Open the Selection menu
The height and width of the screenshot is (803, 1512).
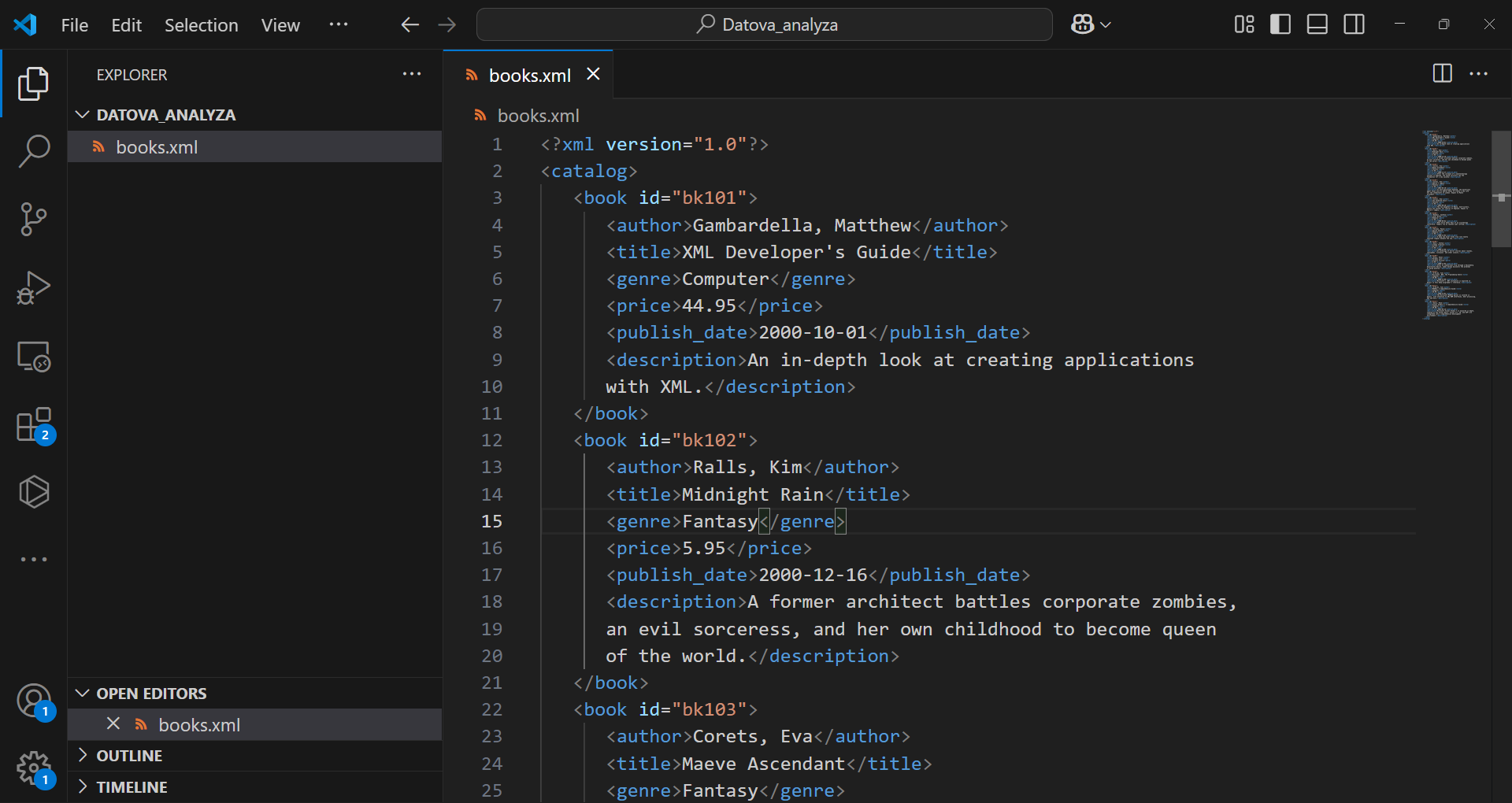click(201, 25)
